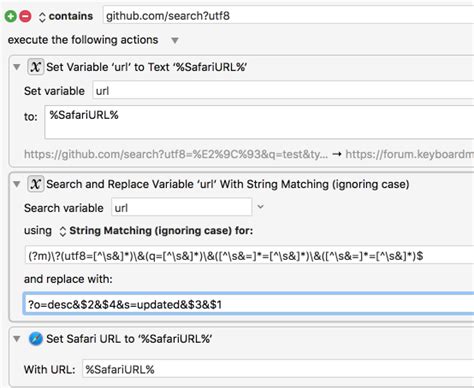Collapse the Search and Replace Variable action
474x388 pixels.
click(x=17, y=184)
